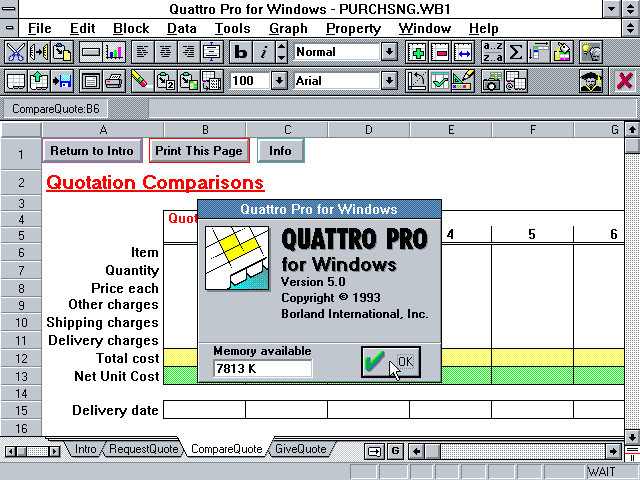Screen dimensions: 640x480
Task: Click the blue arrow Fit icon
Action: tap(463, 52)
